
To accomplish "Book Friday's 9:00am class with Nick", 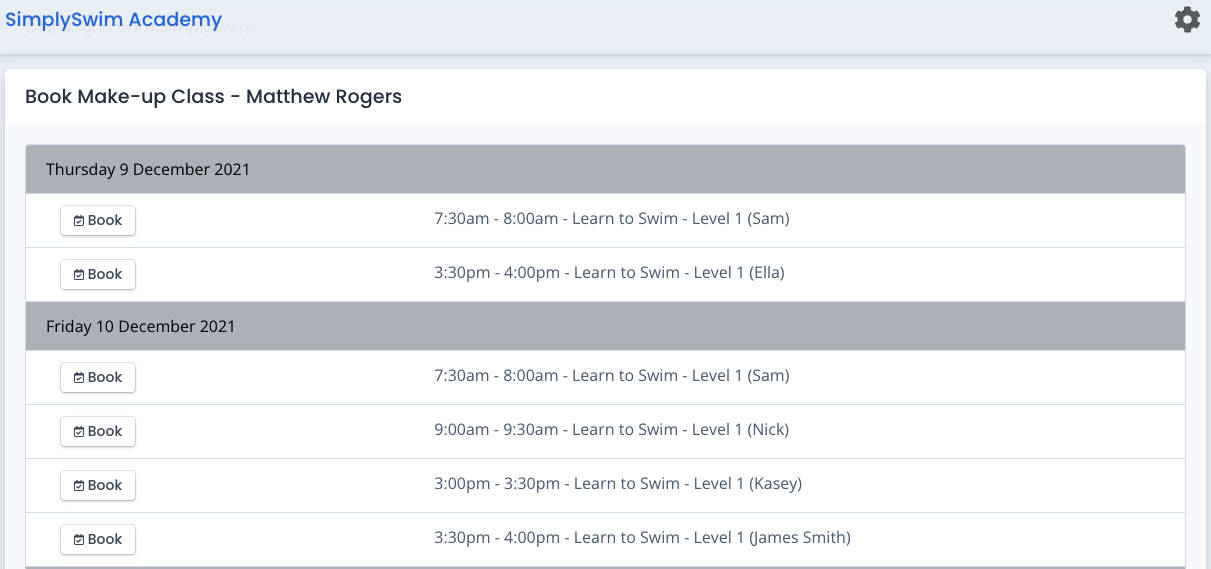I will [x=98, y=431].
